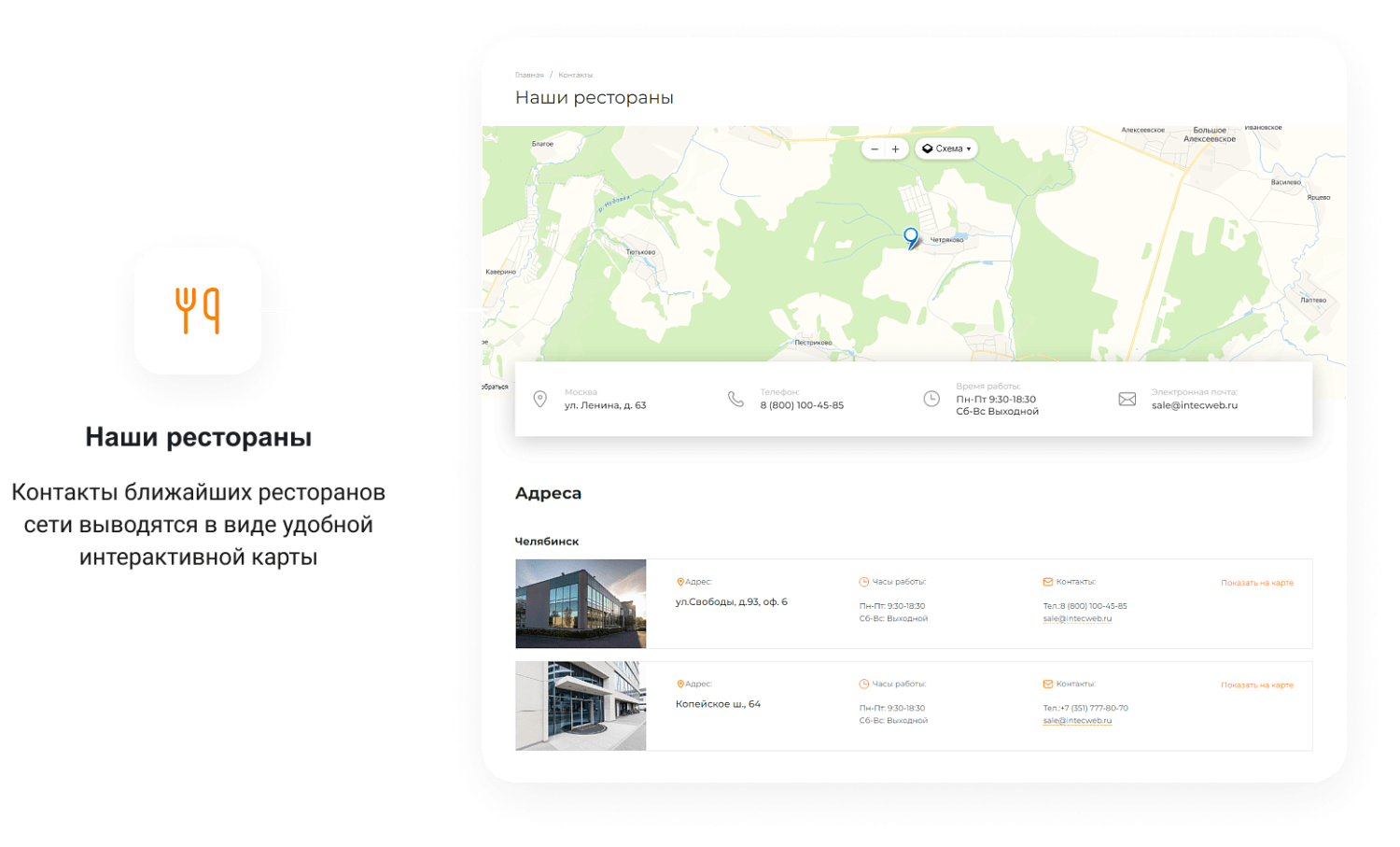The image size is (1400, 847).
Task: Open sale@intecweb.ru email in contact bar
Action: pos(1194,405)
